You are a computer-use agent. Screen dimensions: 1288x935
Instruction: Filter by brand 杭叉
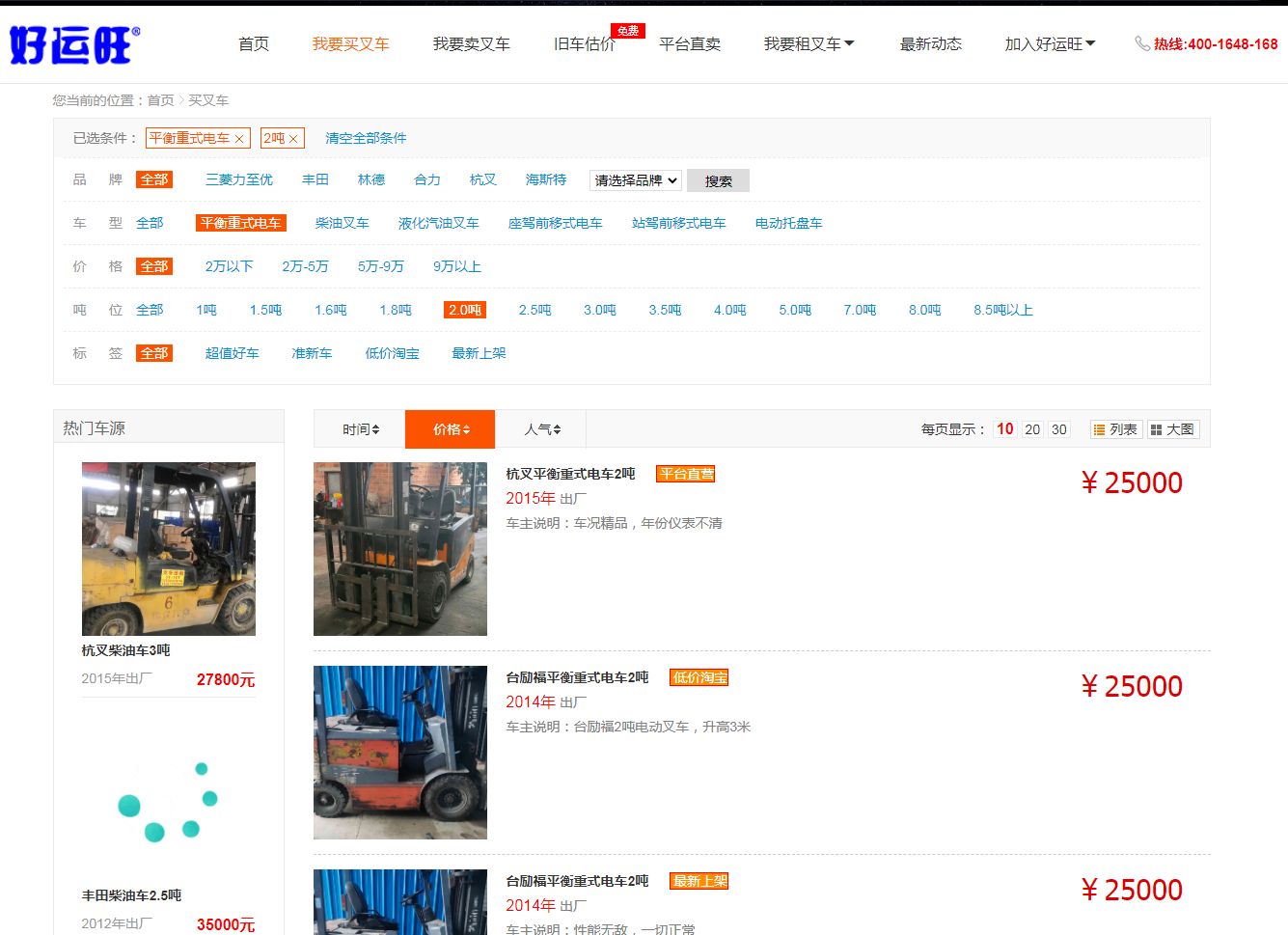click(483, 179)
